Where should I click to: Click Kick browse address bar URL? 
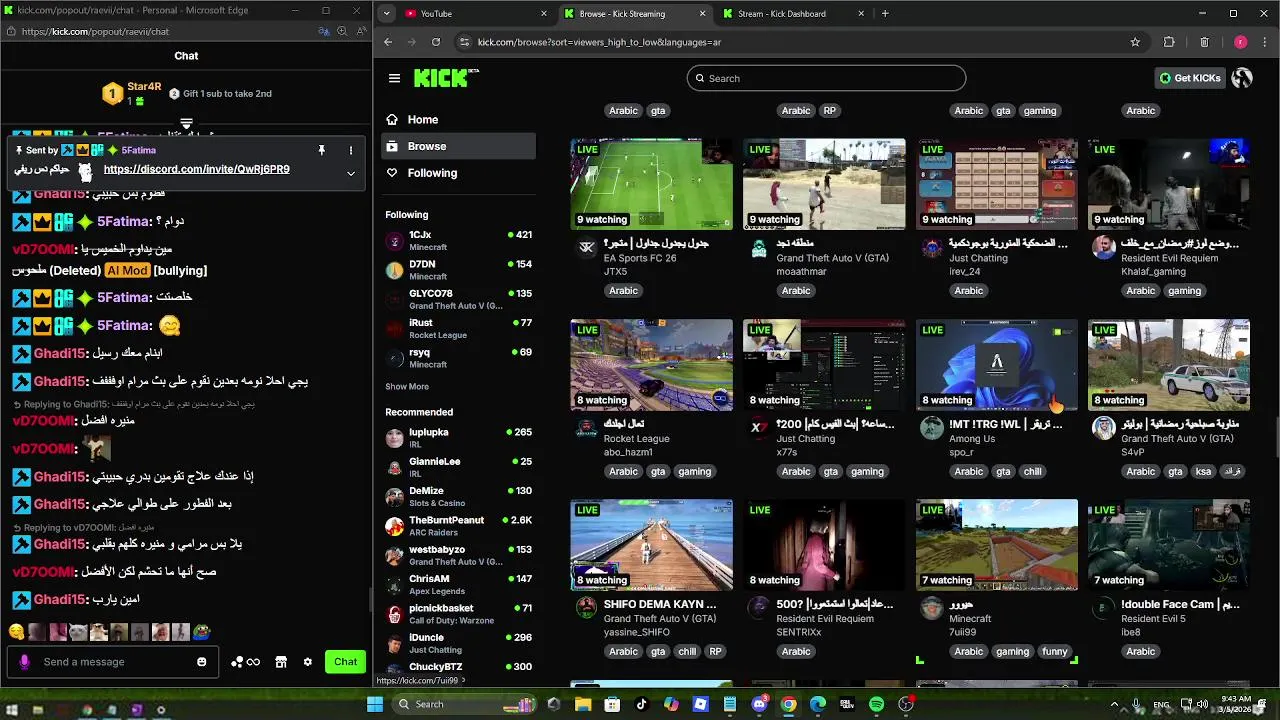point(599,42)
